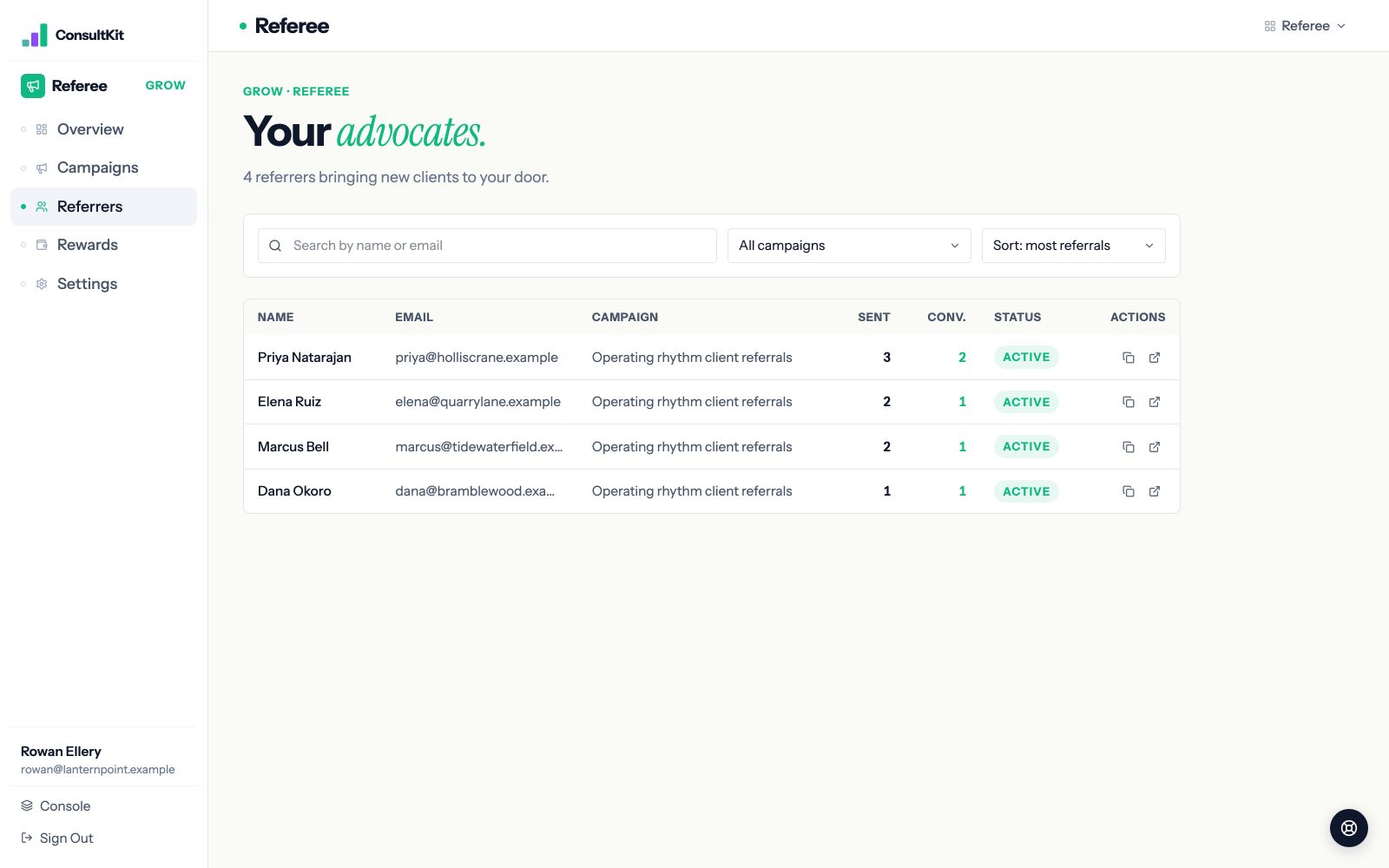This screenshot has height=868, width=1389.
Task: Copy referral link for Marcus Bell
Action: tap(1129, 447)
